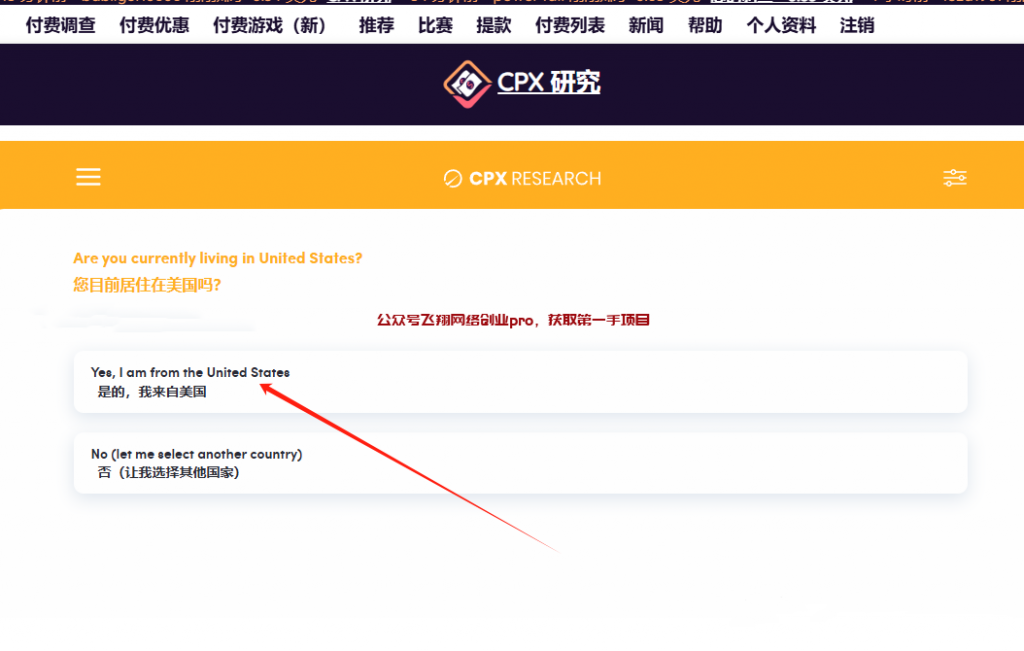This screenshot has height=651, width=1024.
Task: Click 注销 to log out
Action: 857,26
